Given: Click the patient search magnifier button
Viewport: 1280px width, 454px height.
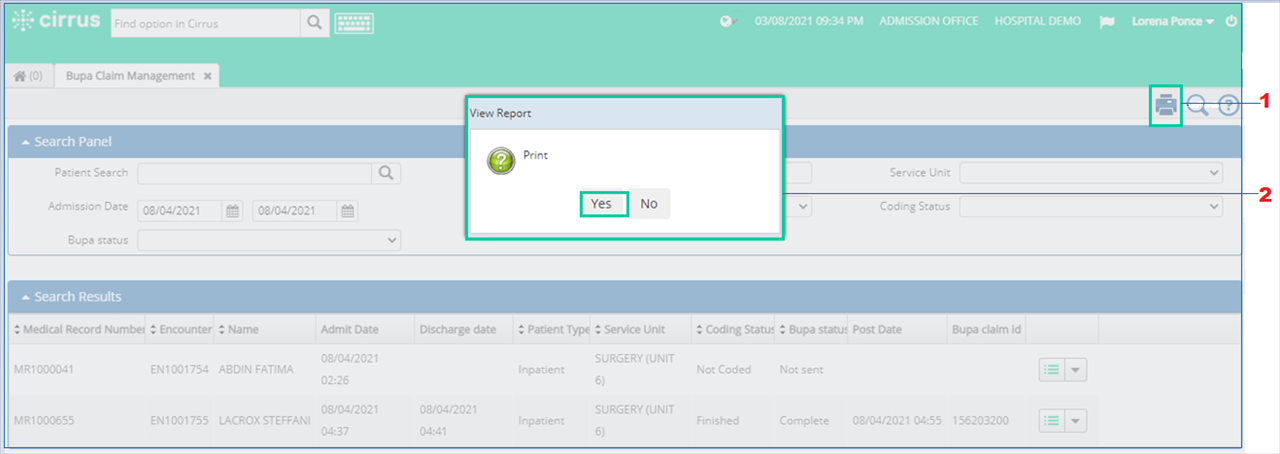Looking at the screenshot, I should [386, 173].
